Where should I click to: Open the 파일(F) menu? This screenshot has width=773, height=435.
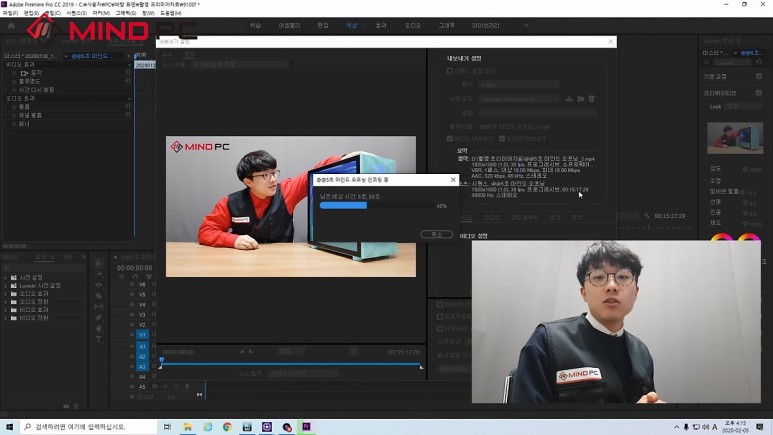pyautogui.click(x=10, y=13)
